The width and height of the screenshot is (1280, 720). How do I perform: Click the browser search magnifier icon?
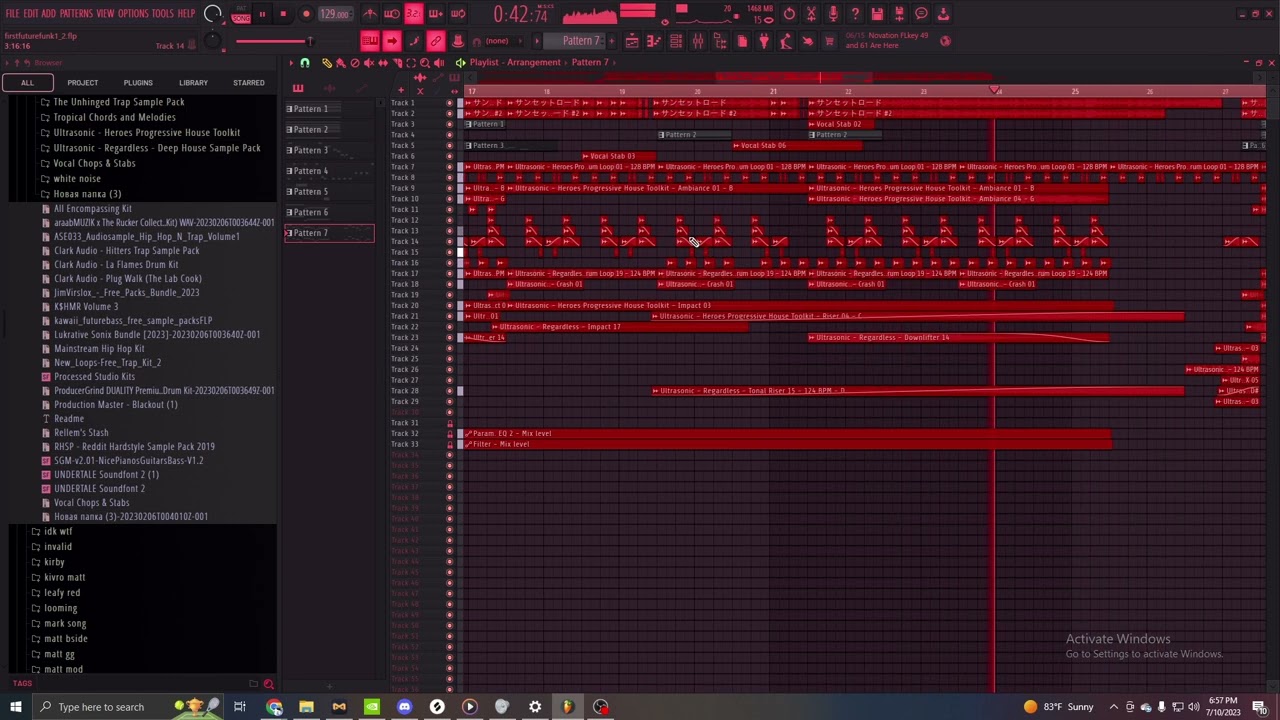(268, 684)
